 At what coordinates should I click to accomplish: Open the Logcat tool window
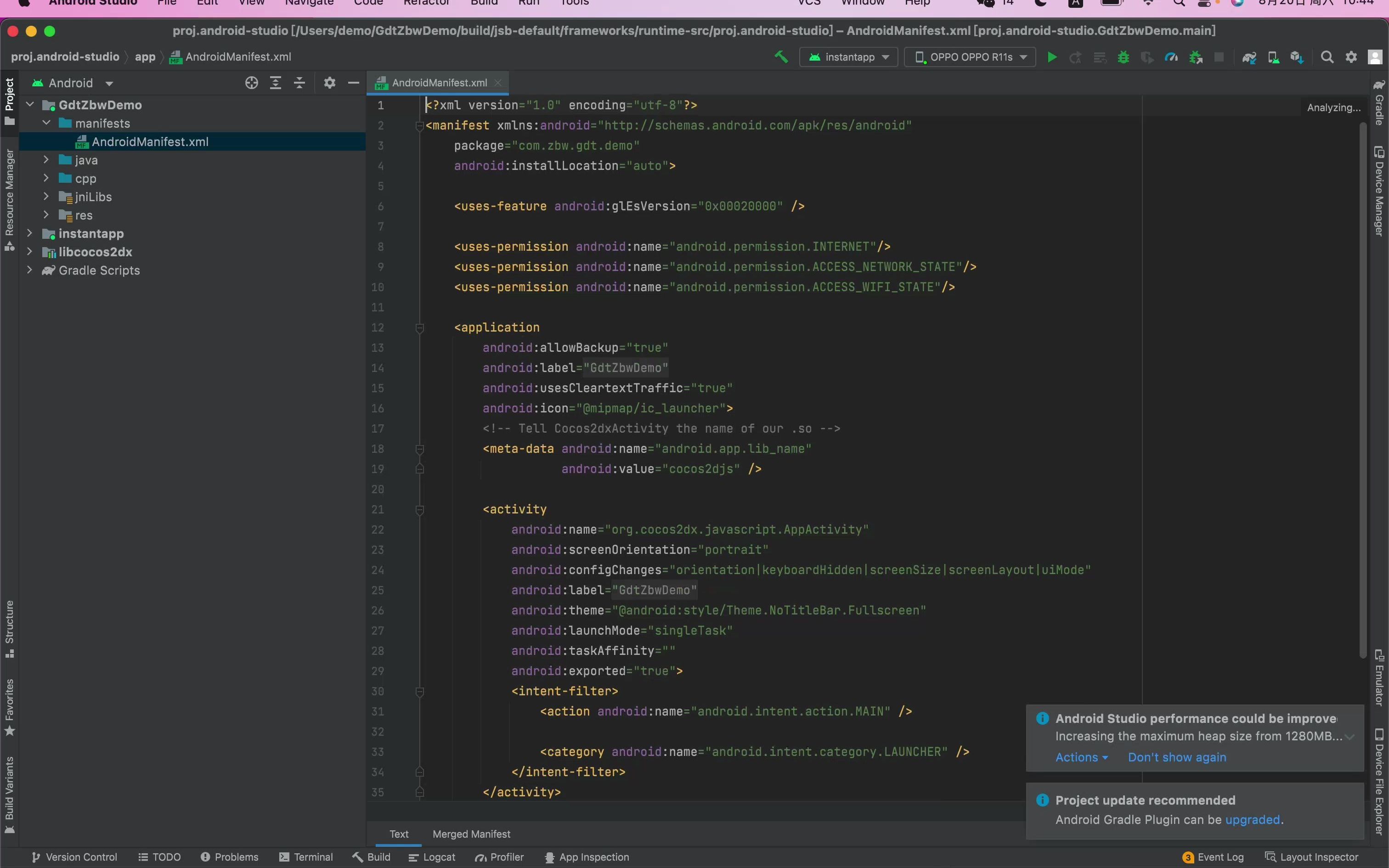(432, 857)
